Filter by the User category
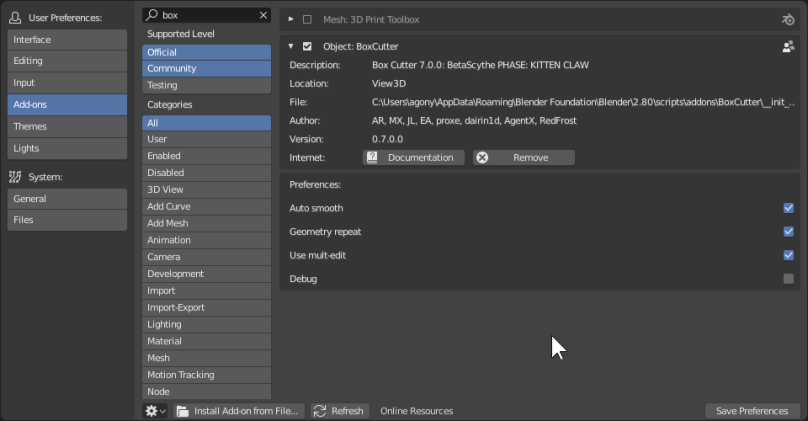This screenshot has width=808, height=421. point(206,139)
